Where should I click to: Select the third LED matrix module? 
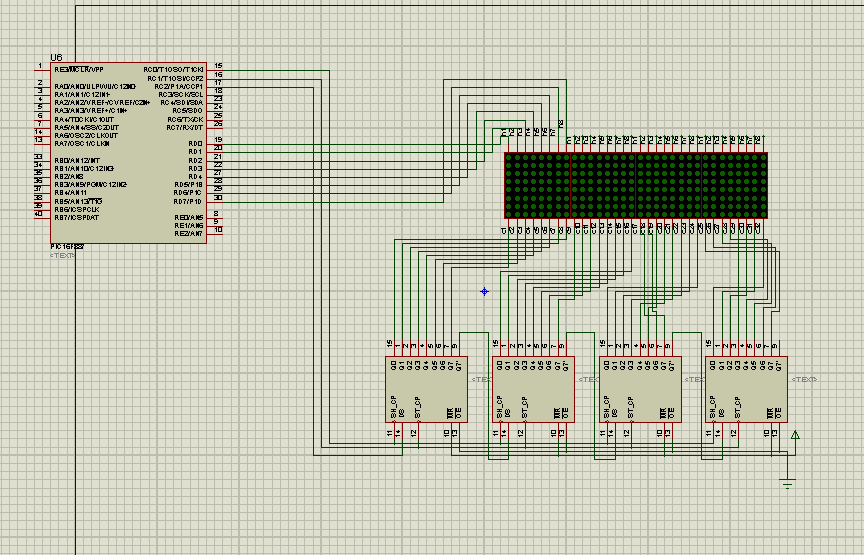pos(669,185)
